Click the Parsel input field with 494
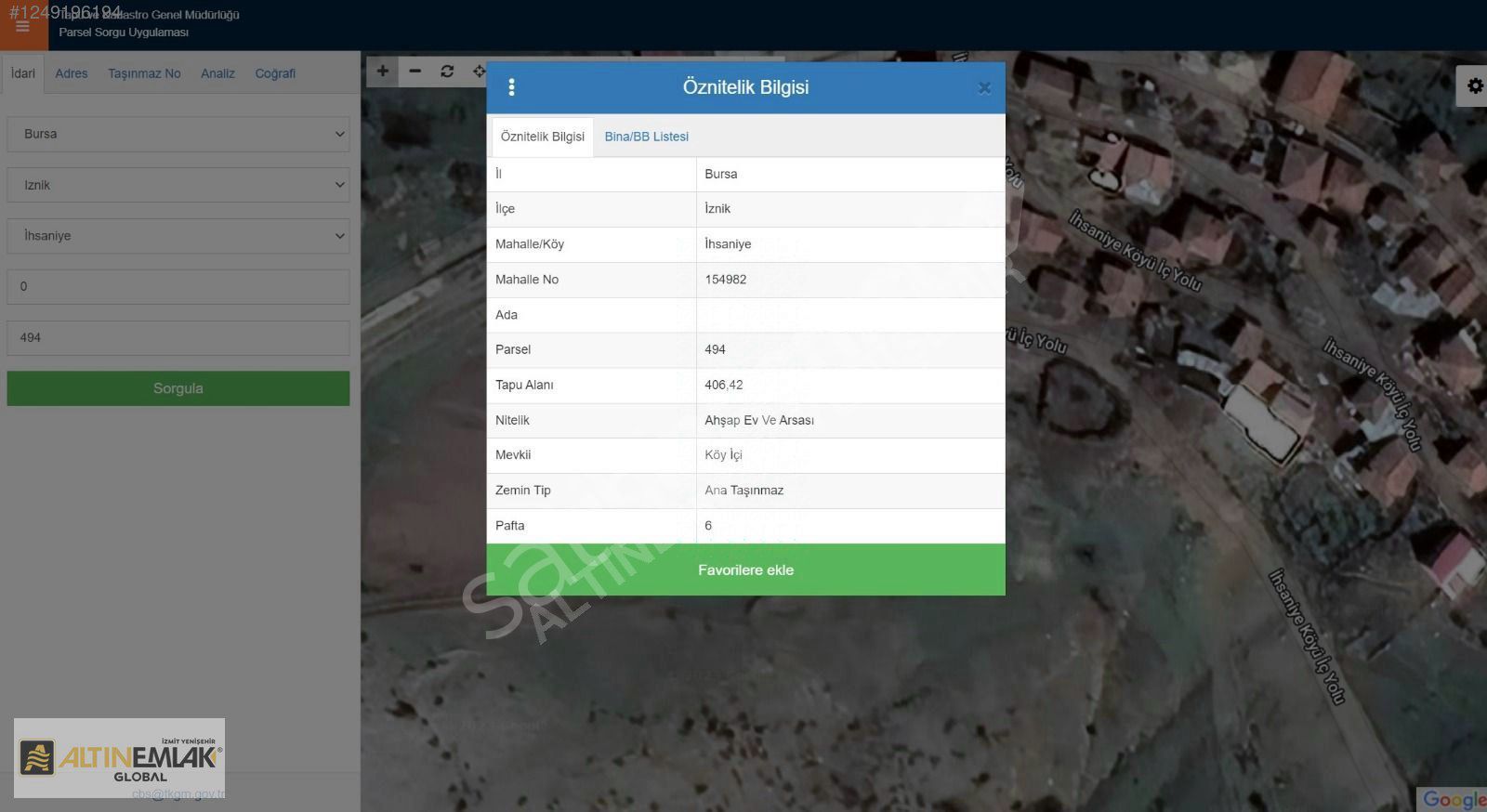The width and height of the screenshot is (1487, 812). tap(178, 338)
